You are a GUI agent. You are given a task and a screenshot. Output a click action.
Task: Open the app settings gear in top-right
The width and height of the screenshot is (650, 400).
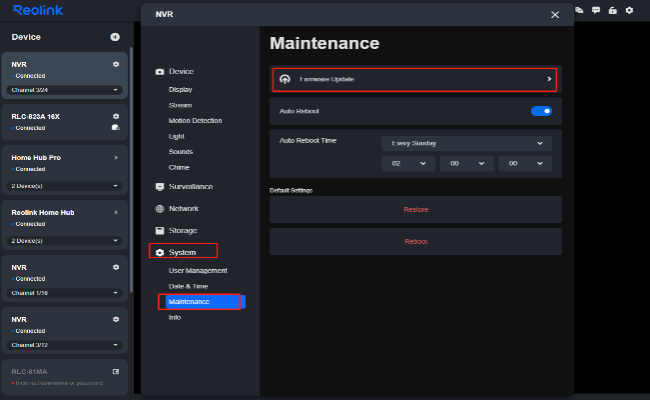point(629,10)
